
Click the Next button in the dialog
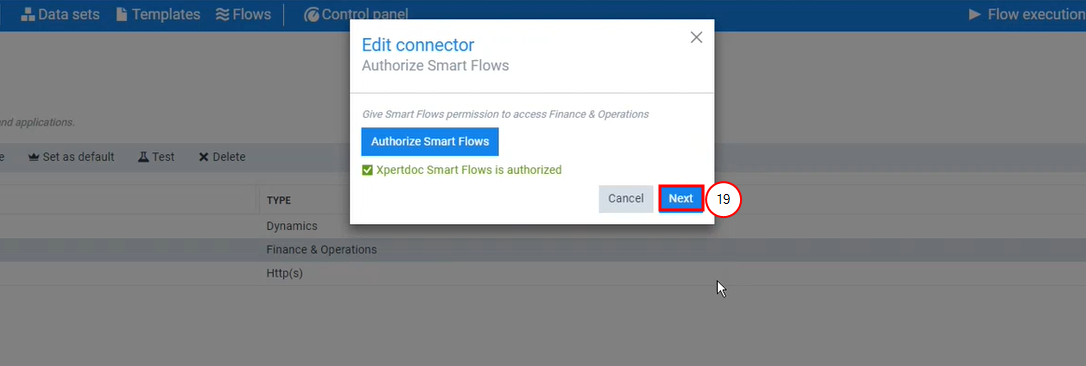click(x=681, y=198)
